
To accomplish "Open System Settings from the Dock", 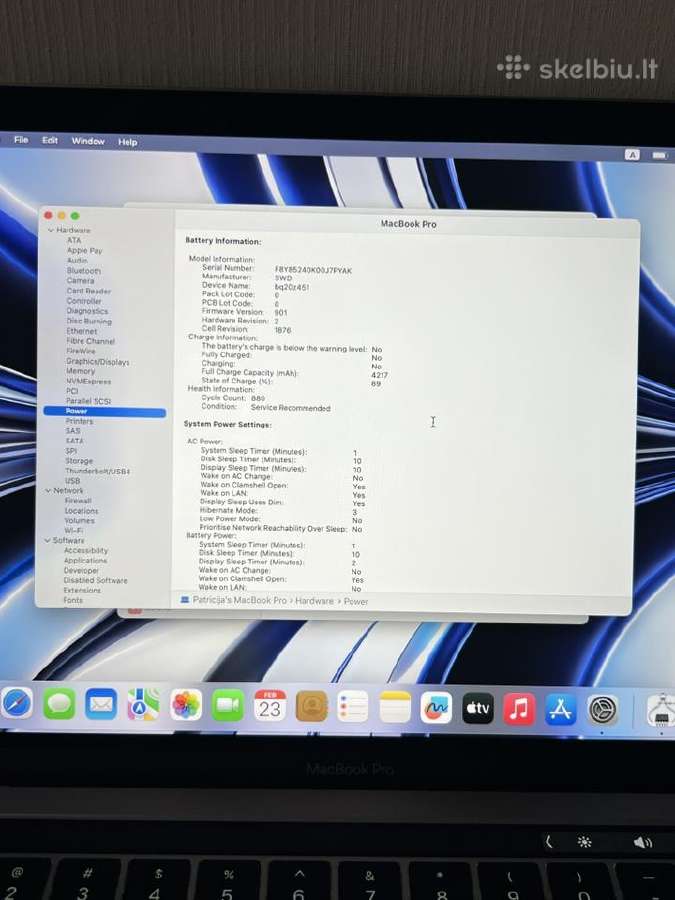I will tap(603, 710).
